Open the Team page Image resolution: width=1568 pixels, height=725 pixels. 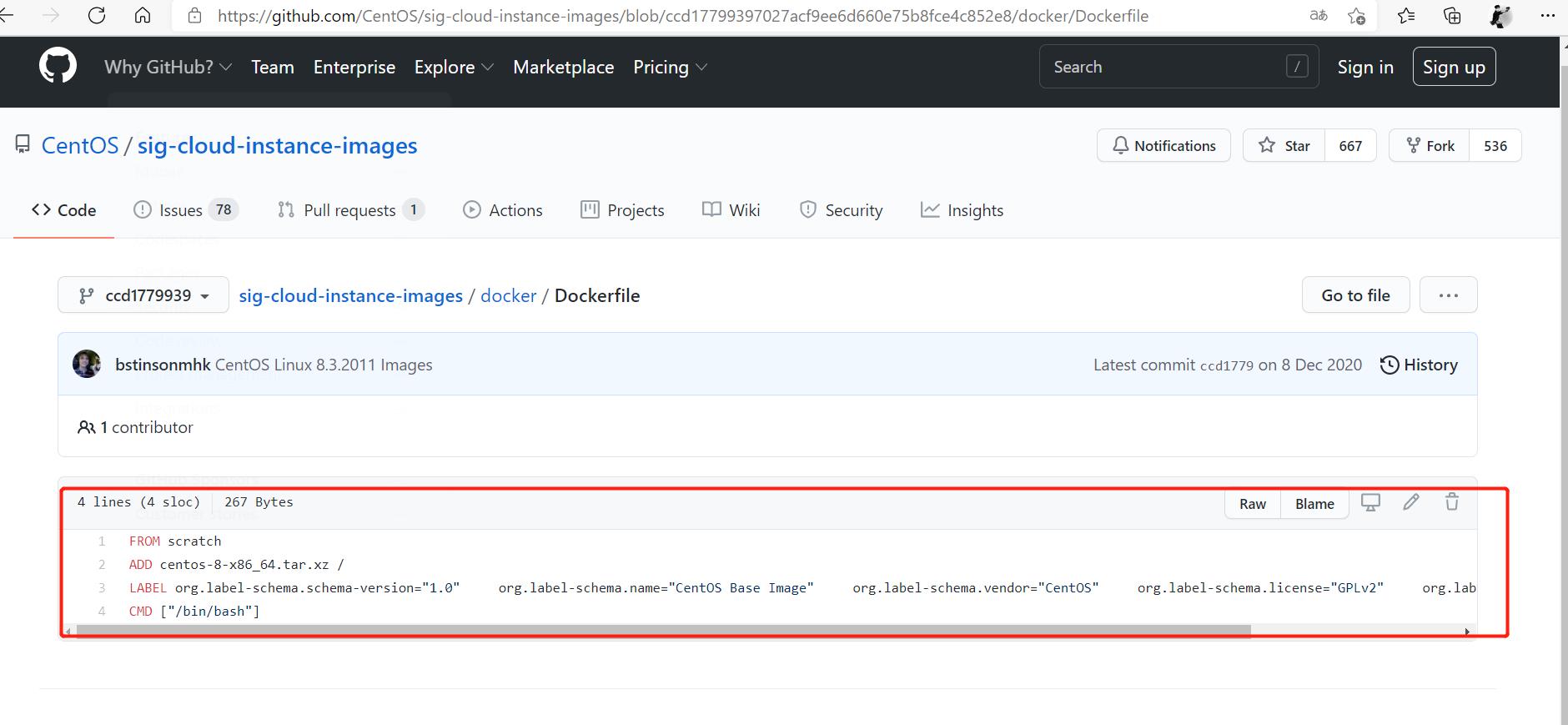pos(273,67)
